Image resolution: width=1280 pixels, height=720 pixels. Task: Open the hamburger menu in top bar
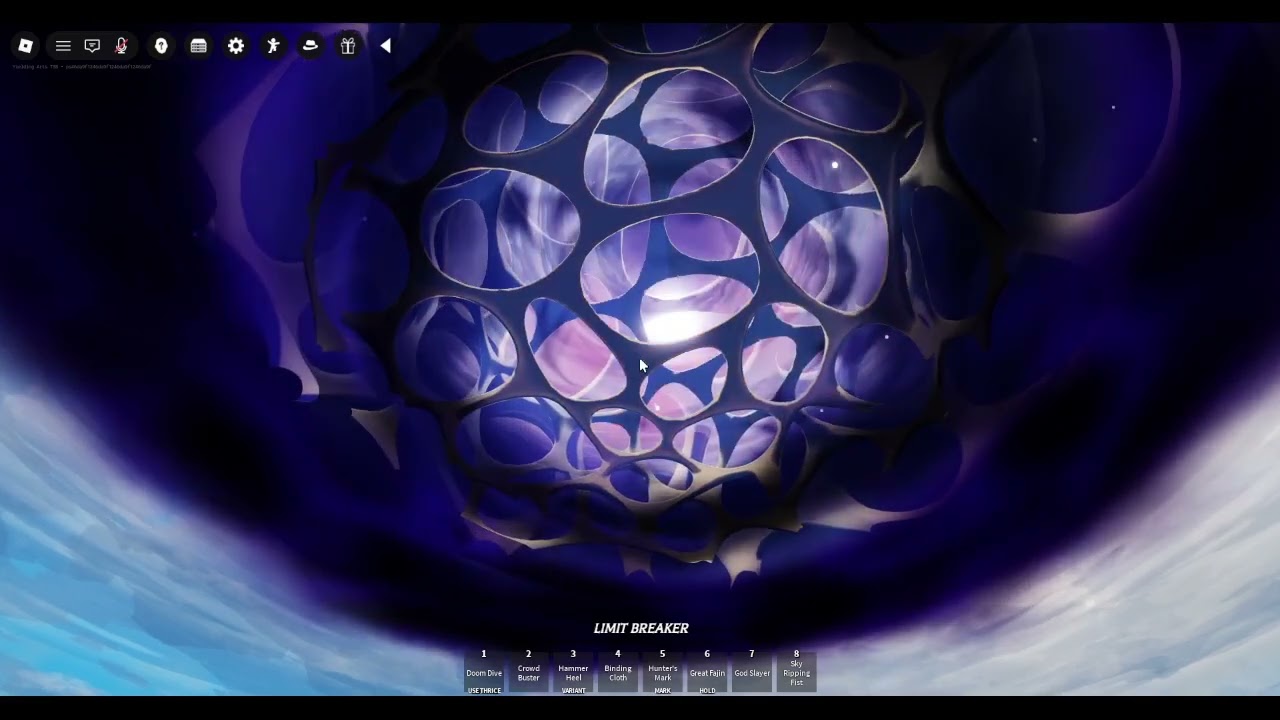click(x=63, y=46)
